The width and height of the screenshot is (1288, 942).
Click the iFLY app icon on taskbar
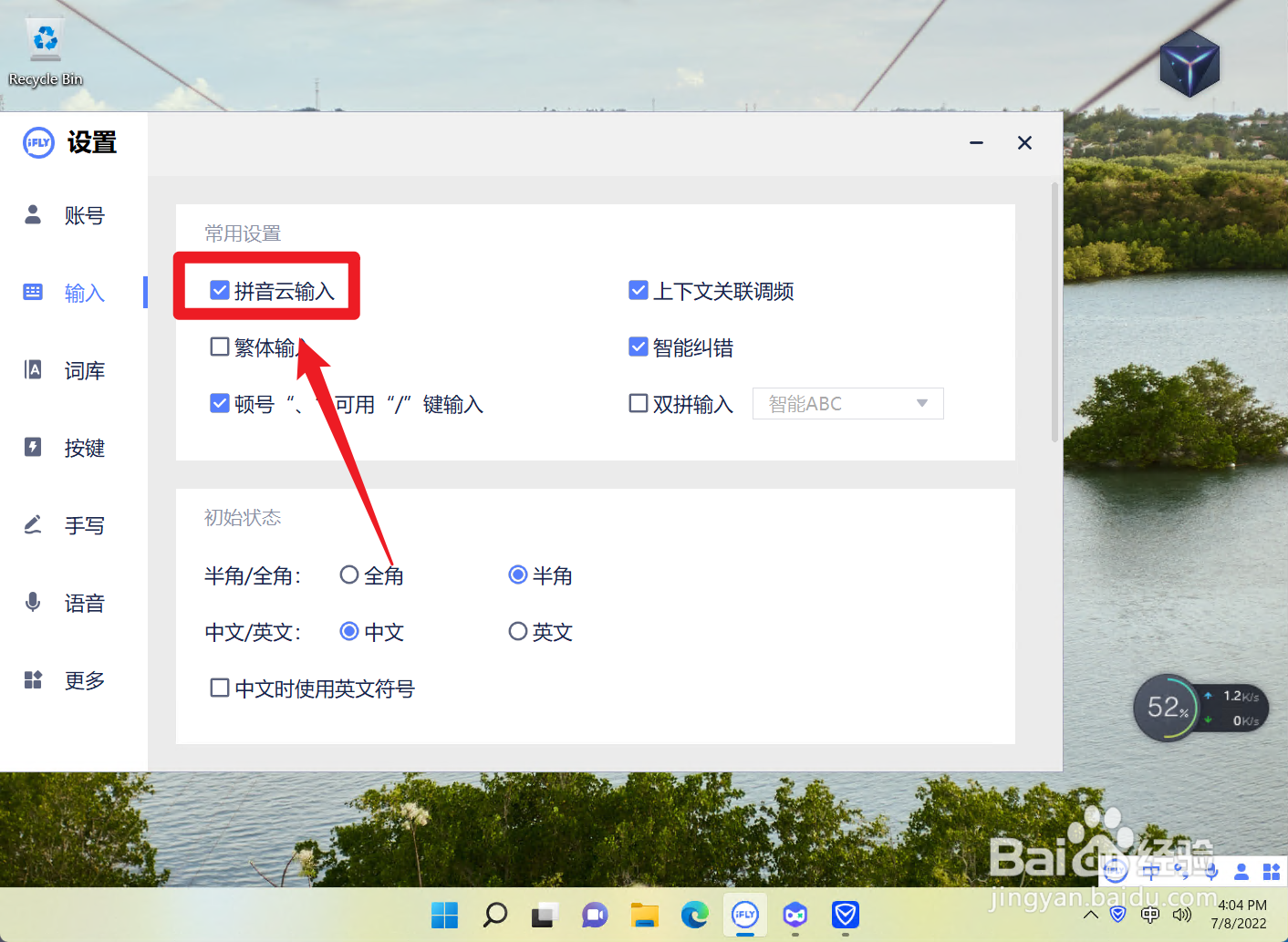coord(745,915)
